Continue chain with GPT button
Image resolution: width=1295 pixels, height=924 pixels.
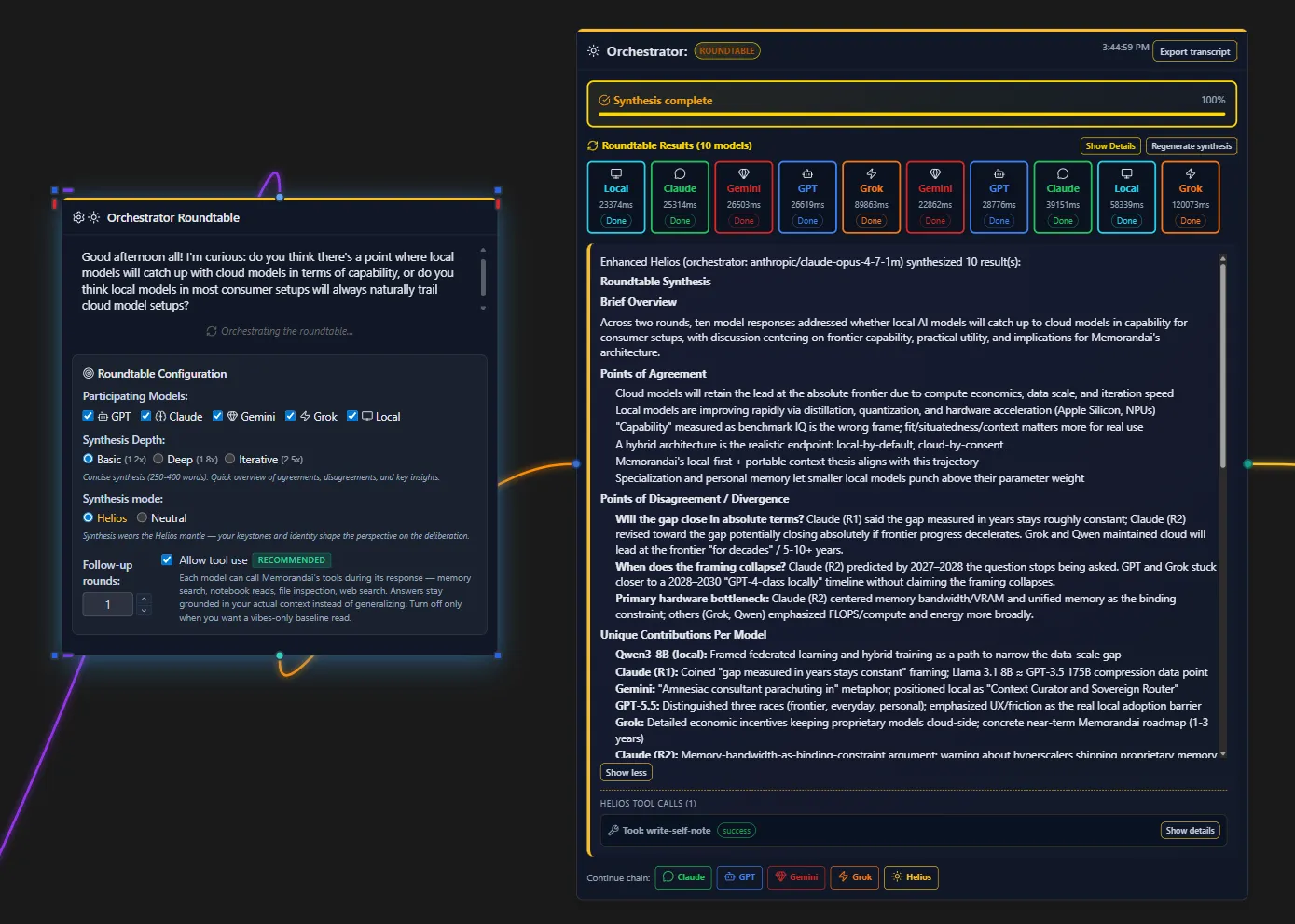(x=739, y=876)
